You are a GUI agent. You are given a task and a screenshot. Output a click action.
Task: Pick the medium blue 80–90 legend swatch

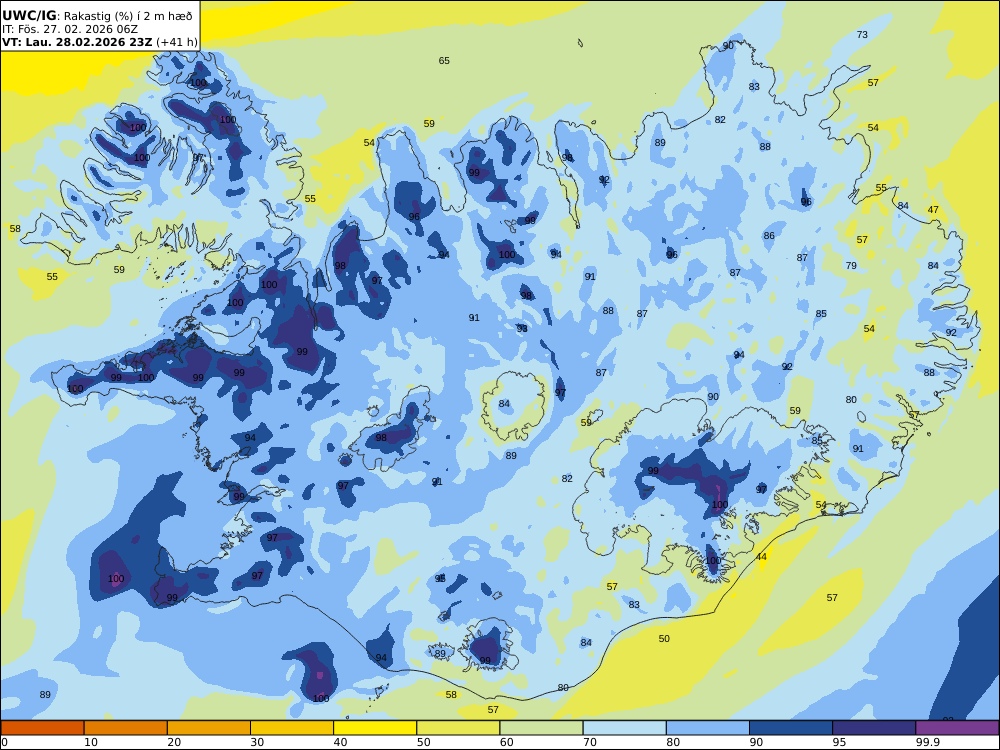coord(708,728)
